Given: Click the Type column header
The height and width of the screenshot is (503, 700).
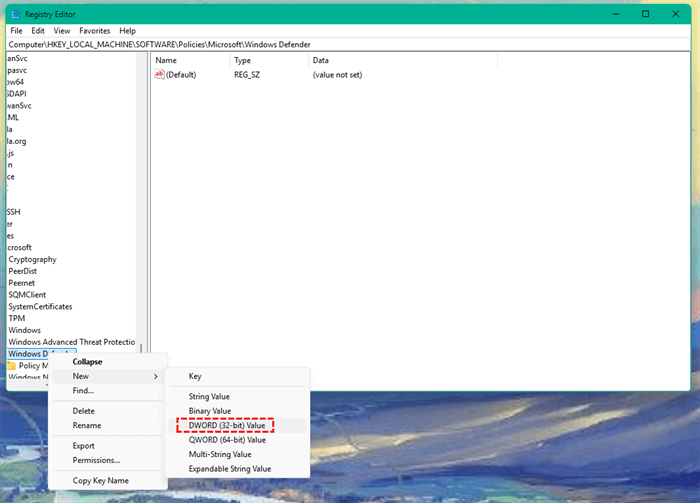Looking at the screenshot, I should (243, 61).
